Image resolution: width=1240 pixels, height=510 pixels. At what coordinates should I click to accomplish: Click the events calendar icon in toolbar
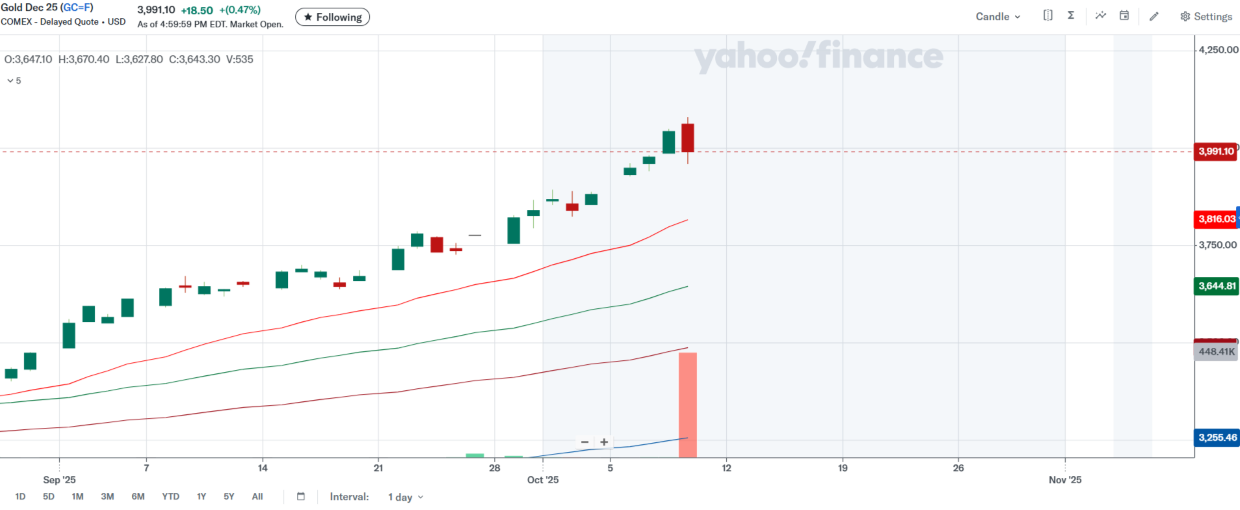(1125, 16)
